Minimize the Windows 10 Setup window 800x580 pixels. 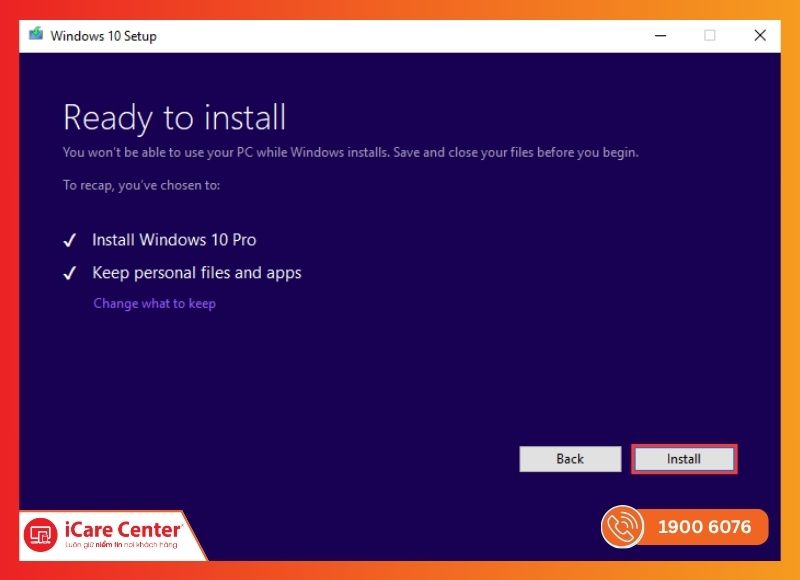pos(660,36)
